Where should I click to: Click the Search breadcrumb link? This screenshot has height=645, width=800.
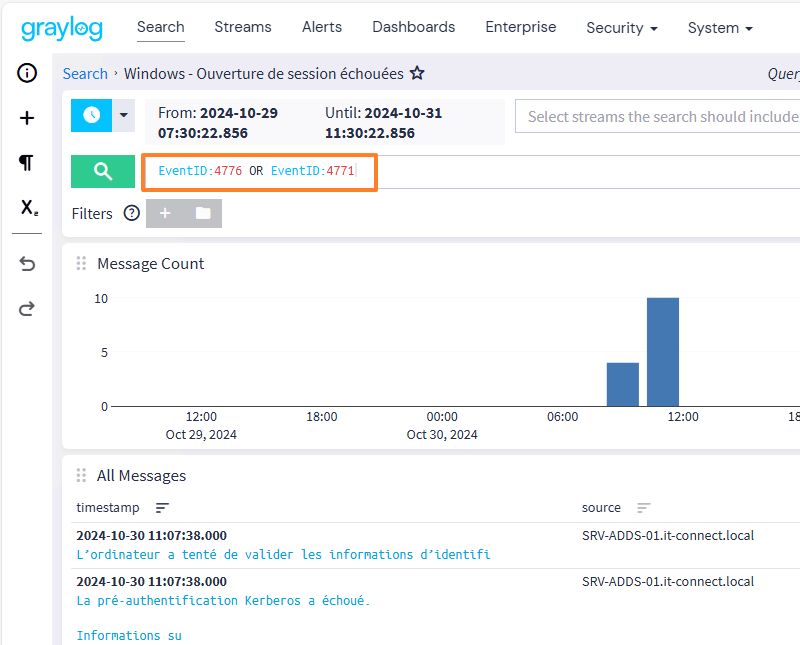[85, 73]
